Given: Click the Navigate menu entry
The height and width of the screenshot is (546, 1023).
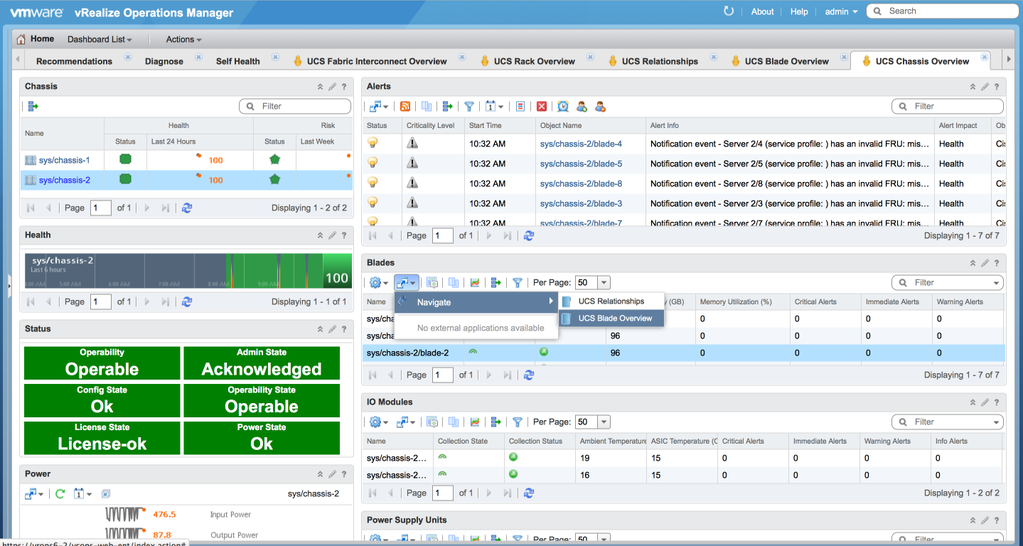Looking at the screenshot, I should tap(476, 302).
